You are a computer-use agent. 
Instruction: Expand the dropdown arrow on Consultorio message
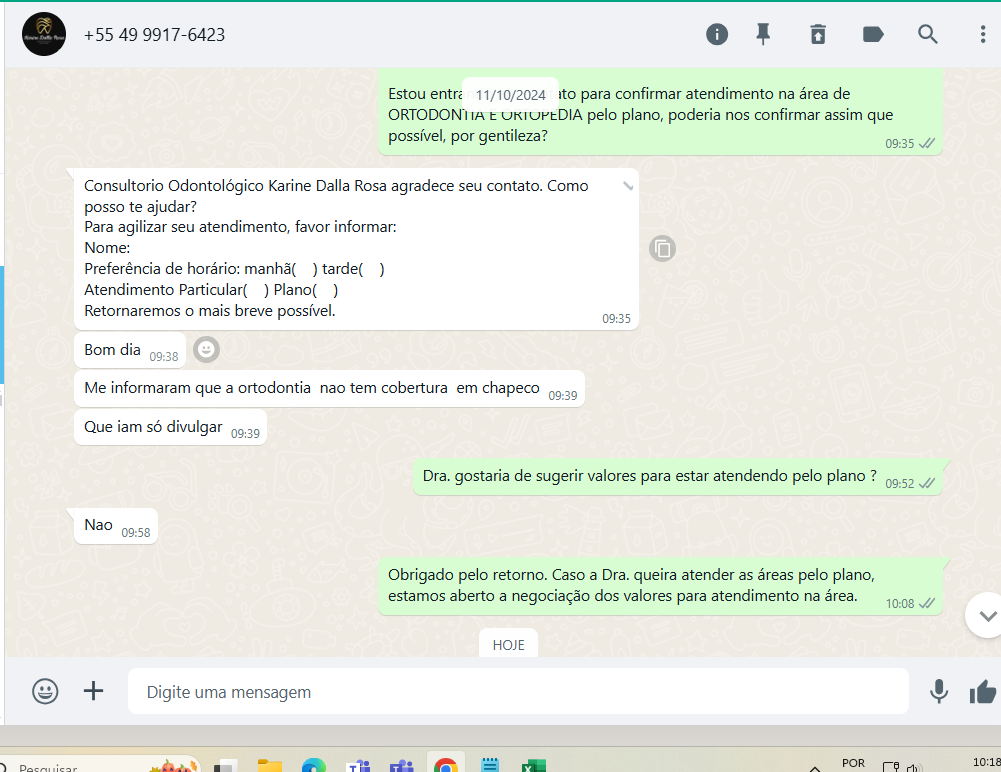(x=627, y=185)
